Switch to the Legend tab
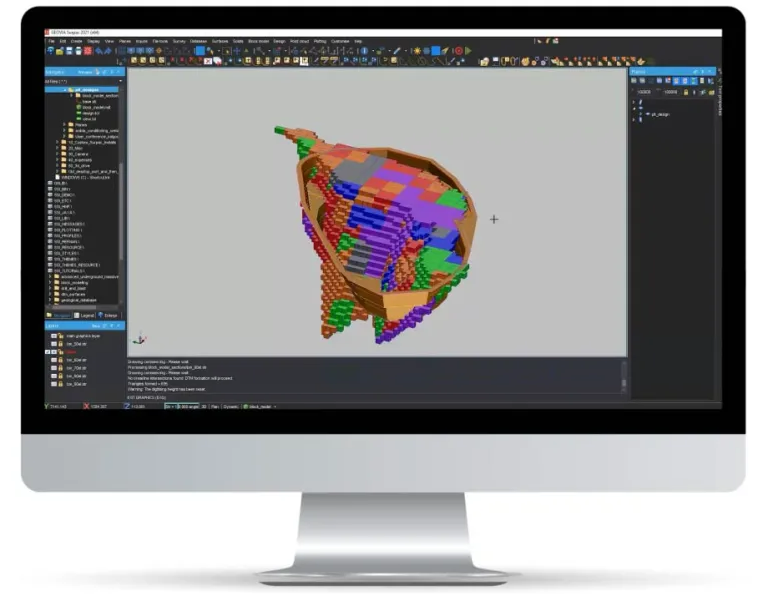Image resolution: width=768 pixels, height=601 pixels. 82,315
